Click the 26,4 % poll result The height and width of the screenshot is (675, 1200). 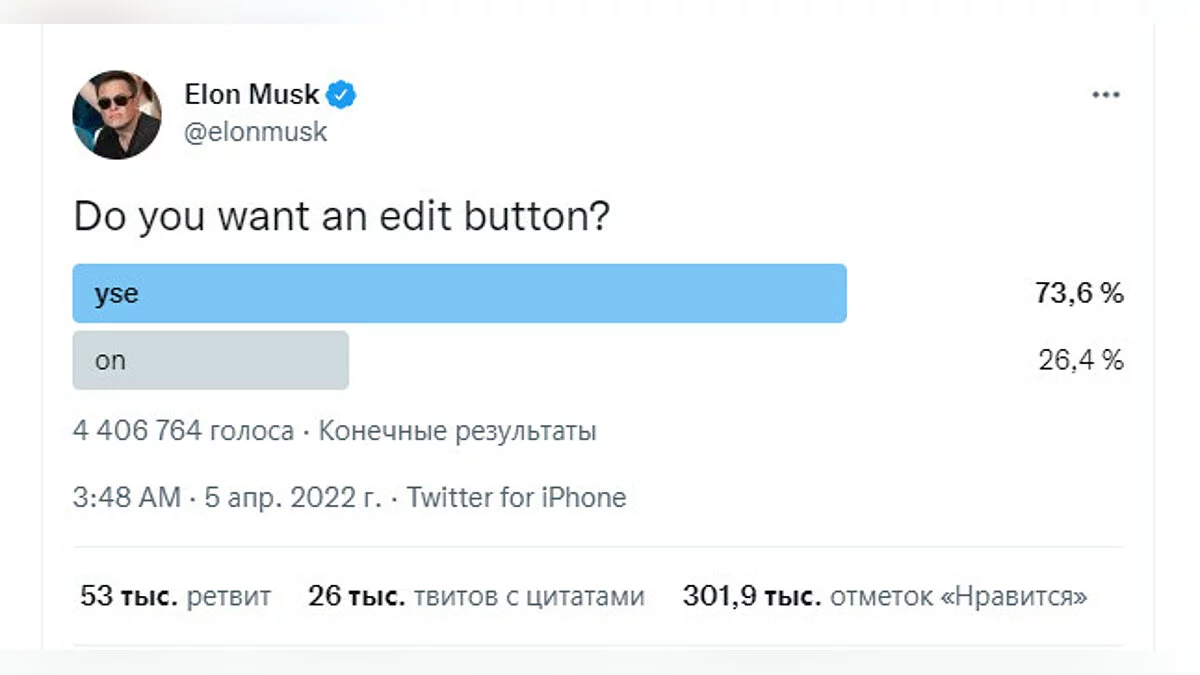1081,360
